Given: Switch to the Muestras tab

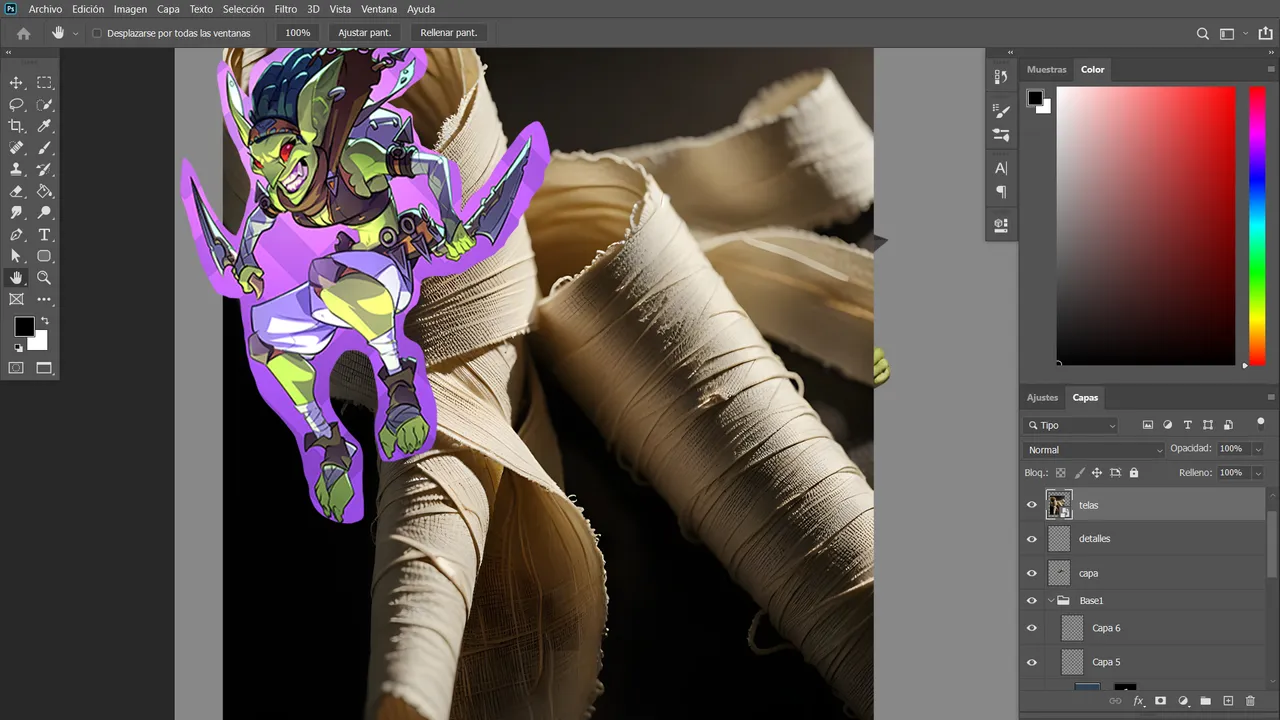Looking at the screenshot, I should point(1047,70).
